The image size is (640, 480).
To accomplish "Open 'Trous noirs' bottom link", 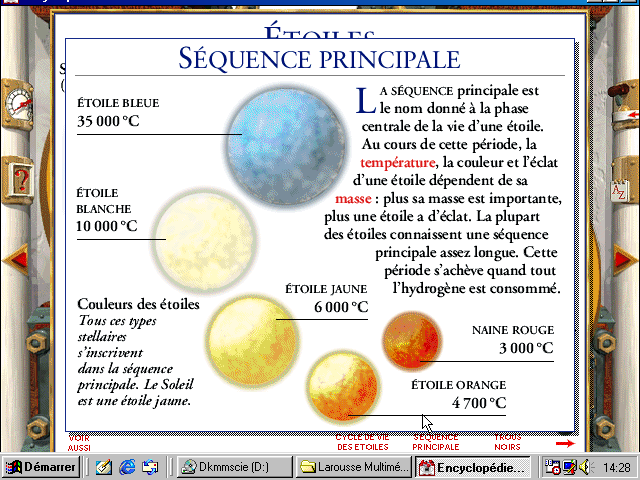I will tap(507, 442).
